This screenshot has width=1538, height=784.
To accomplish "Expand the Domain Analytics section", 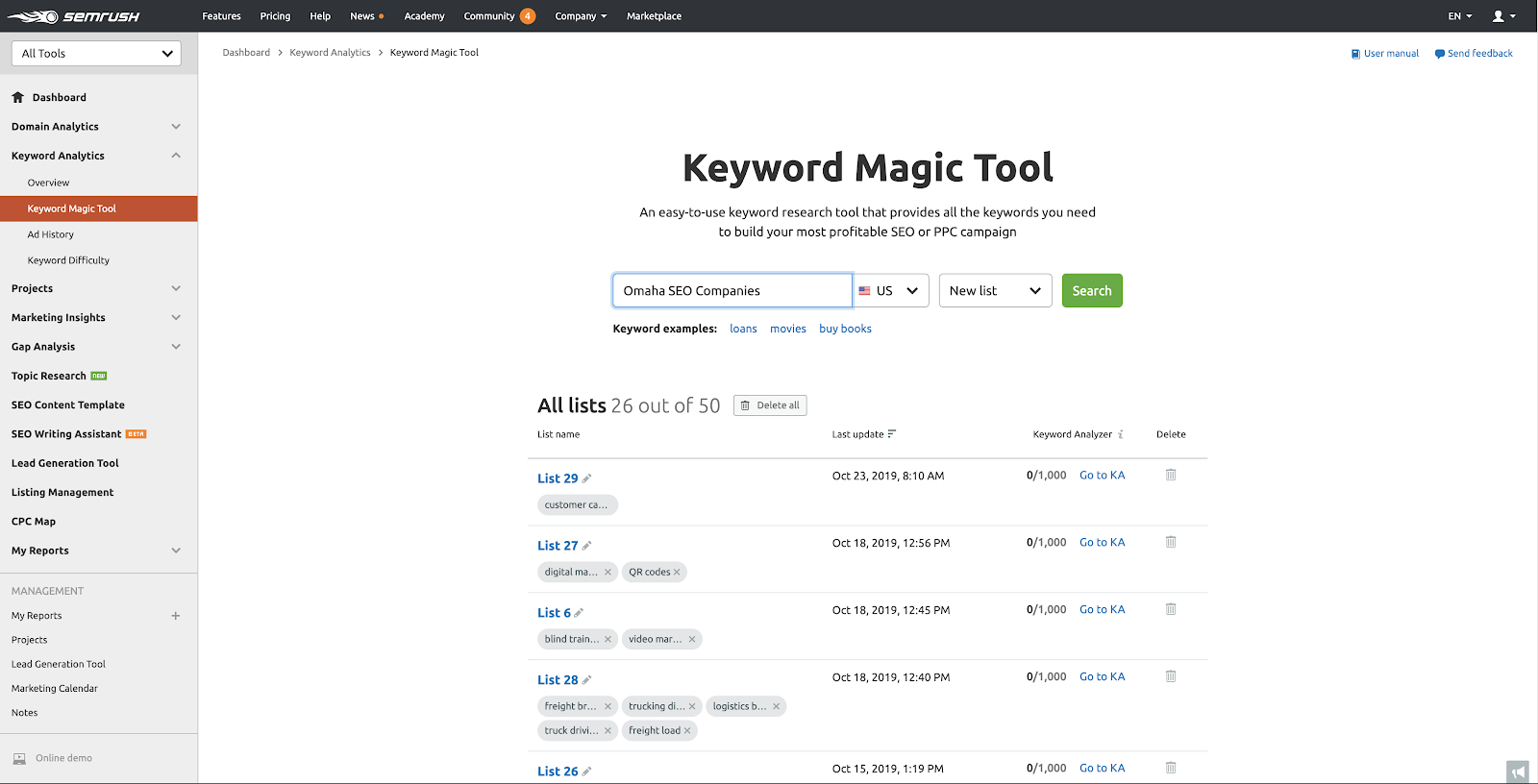I will 176,127.
